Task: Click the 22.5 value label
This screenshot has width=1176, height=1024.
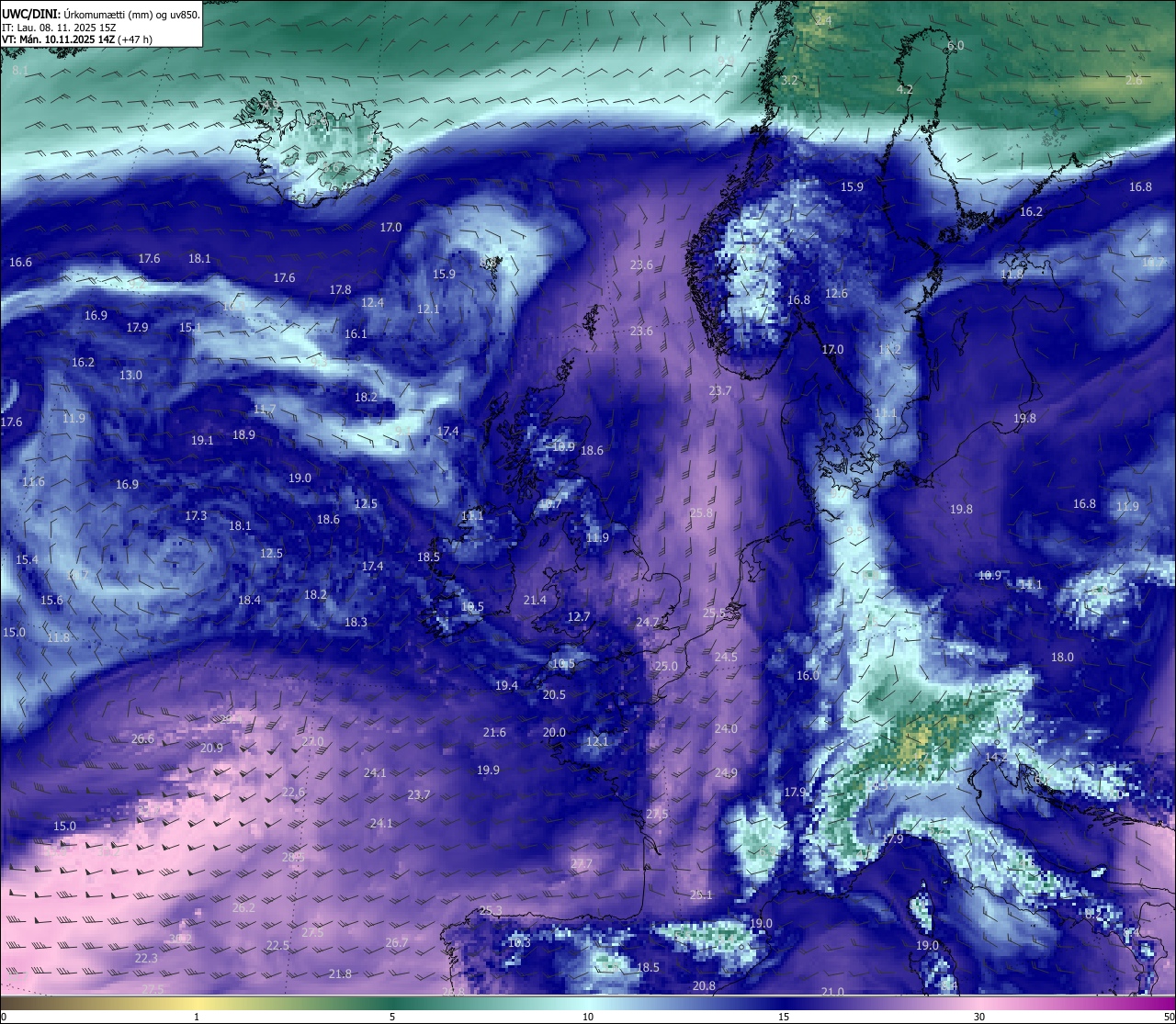Action: (x=277, y=945)
